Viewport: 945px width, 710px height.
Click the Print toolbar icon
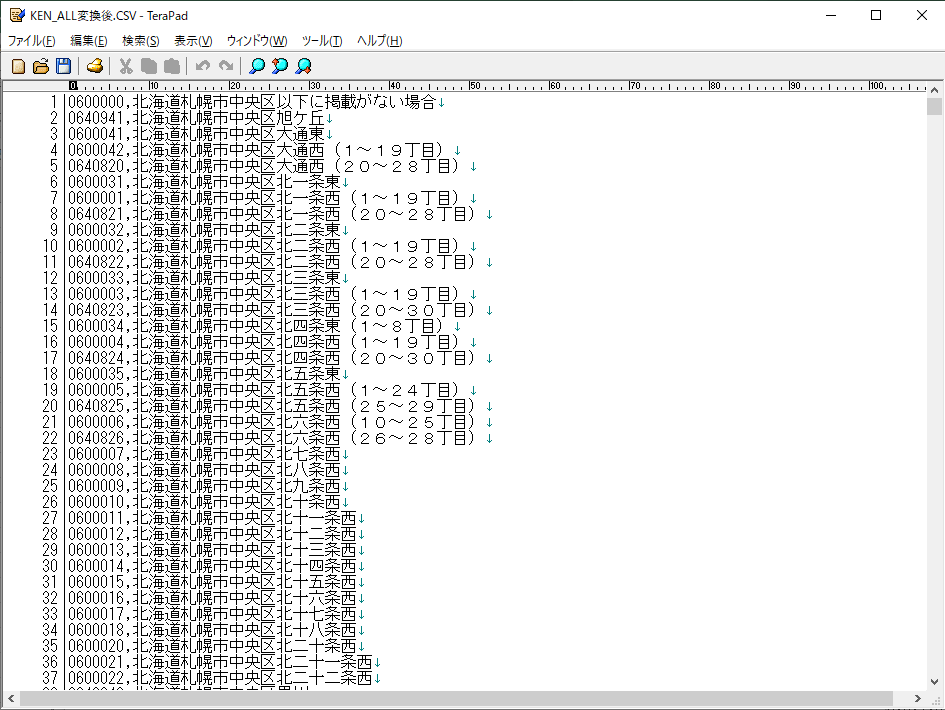point(95,66)
